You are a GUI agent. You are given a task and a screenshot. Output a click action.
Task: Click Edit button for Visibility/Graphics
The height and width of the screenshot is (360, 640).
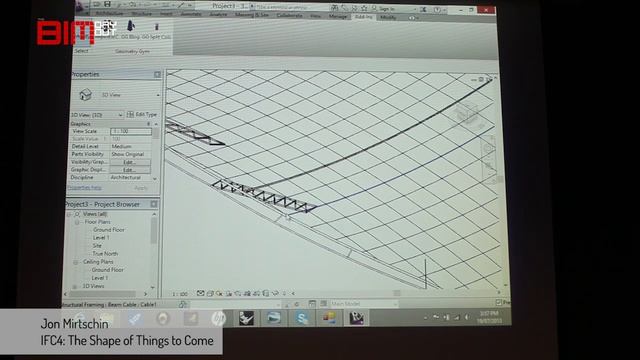tap(130, 162)
